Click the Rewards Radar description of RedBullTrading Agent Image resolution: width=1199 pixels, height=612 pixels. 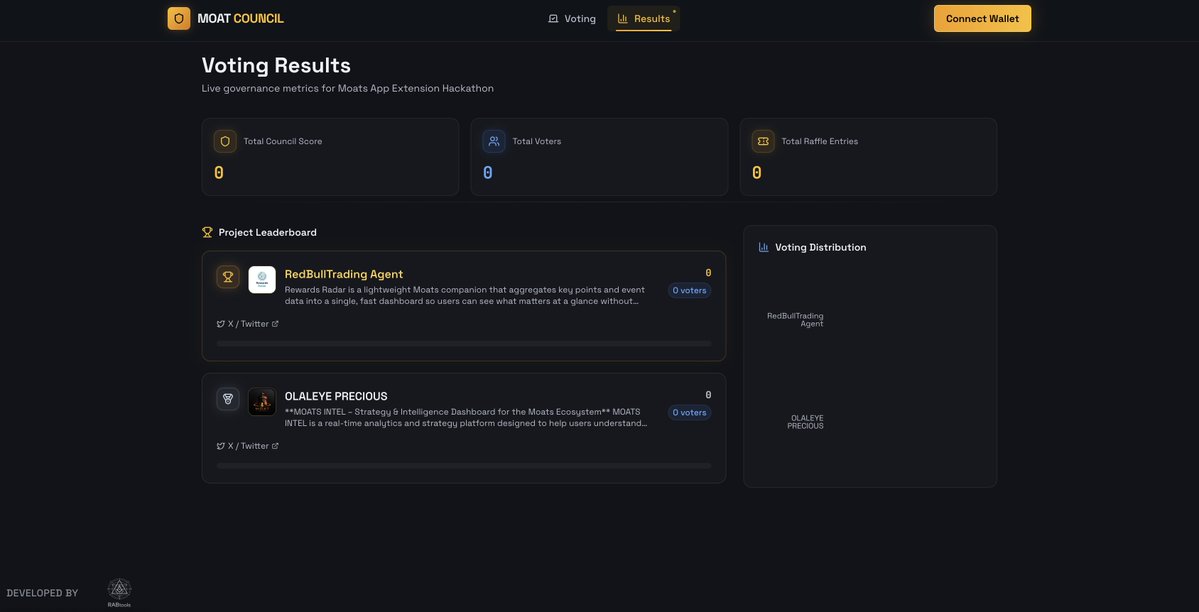(465, 295)
